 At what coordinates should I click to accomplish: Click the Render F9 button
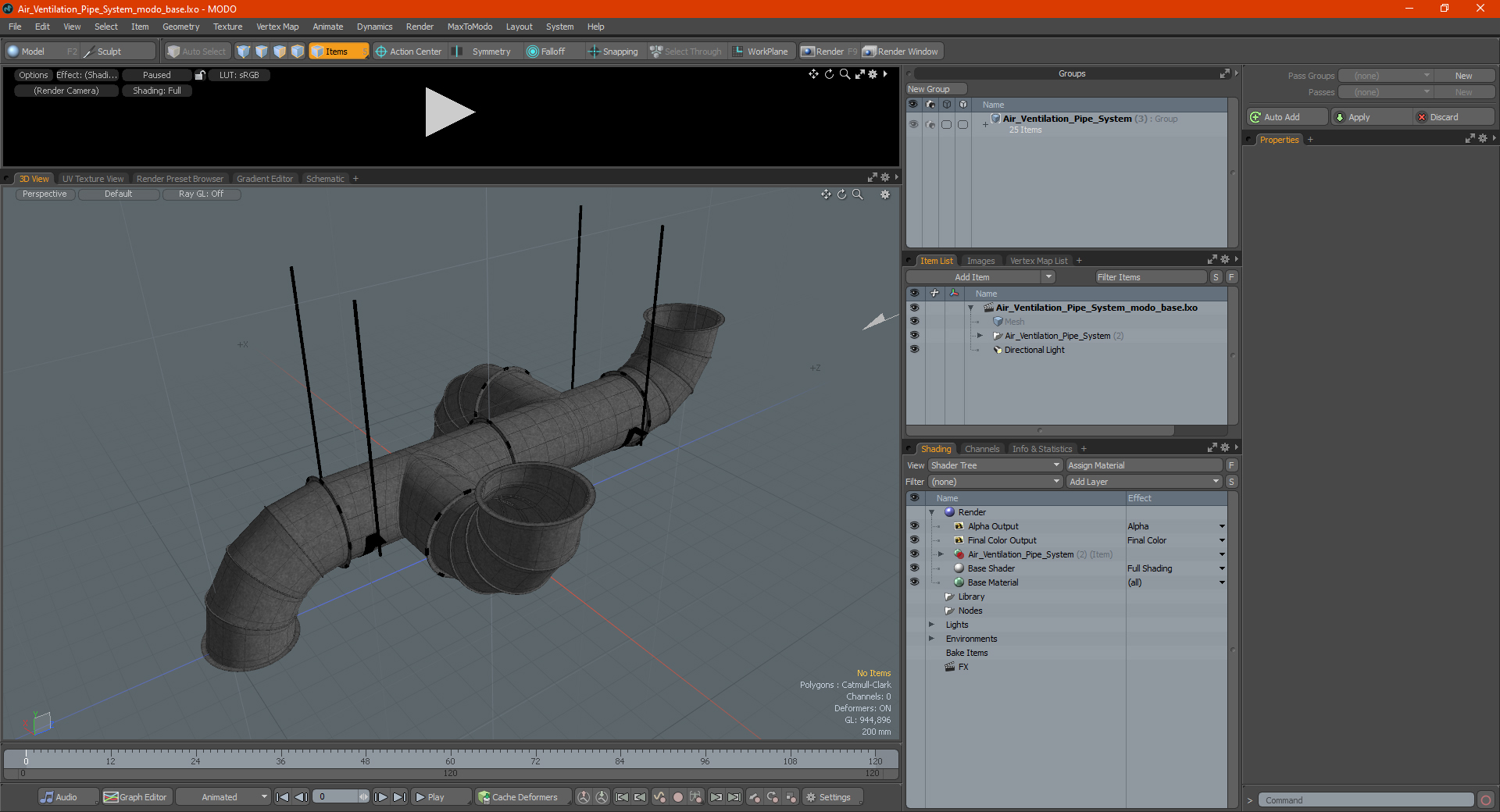coord(829,52)
